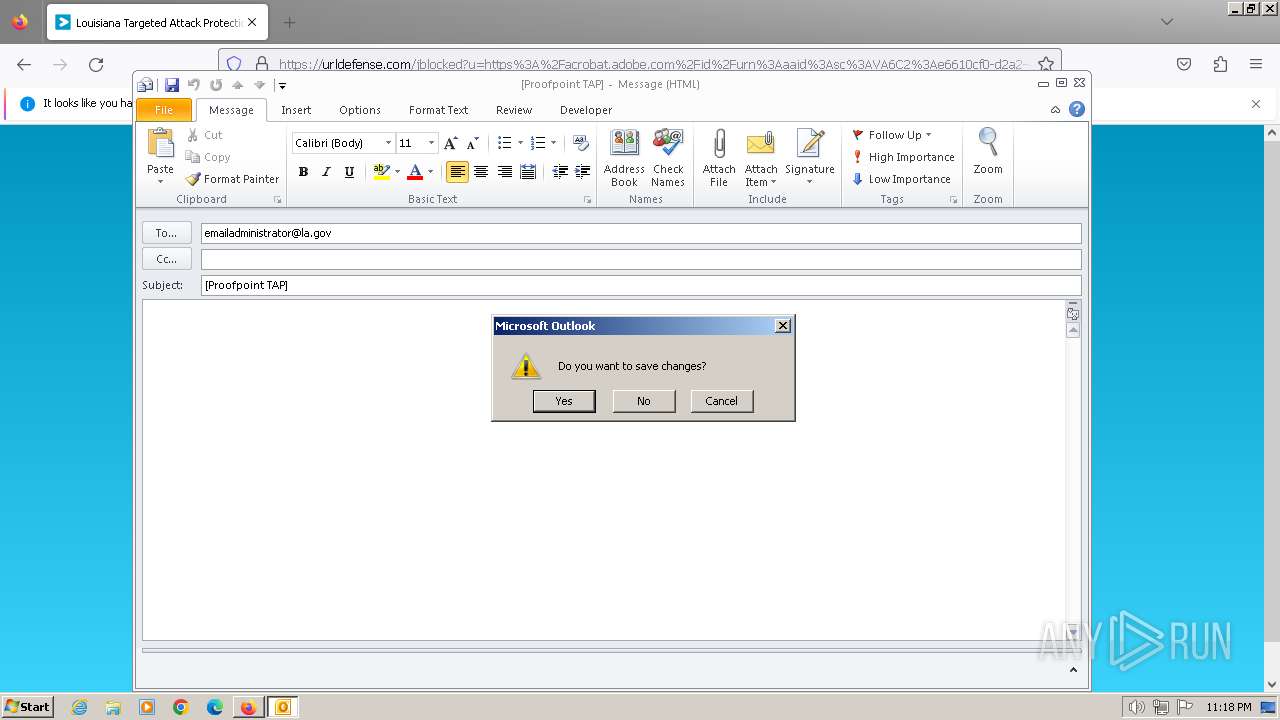Toggle underline formatting
Image resolution: width=1280 pixels, height=720 pixels.
[x=349, y=172]
